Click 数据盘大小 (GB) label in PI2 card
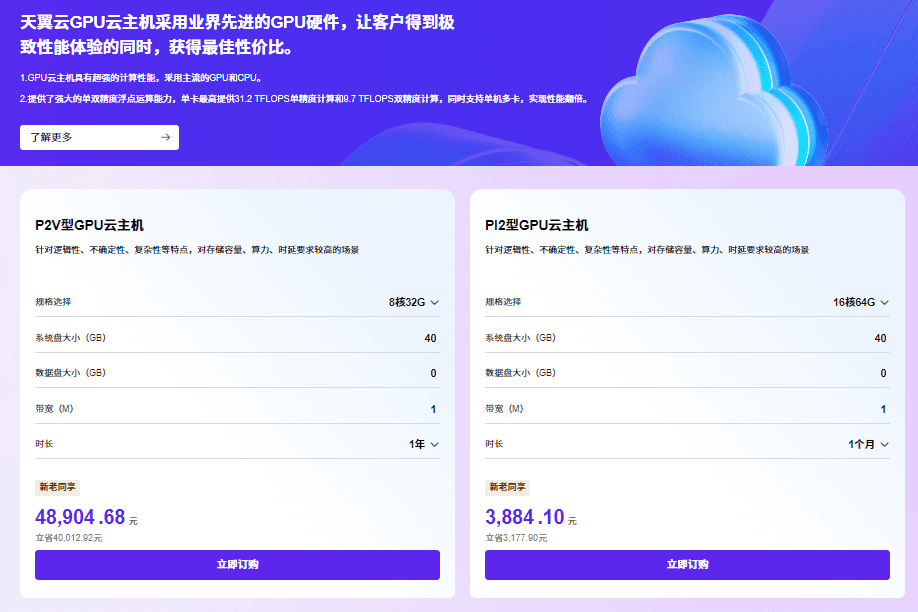The width and height of the screenshot is (918, 612). [520, 372]
